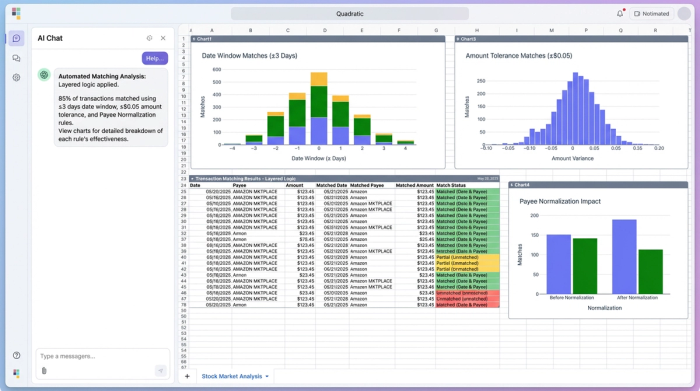700x391 pixels.
Task: Click the Date Window Matches chart title
Action: (x=250, y=56)
